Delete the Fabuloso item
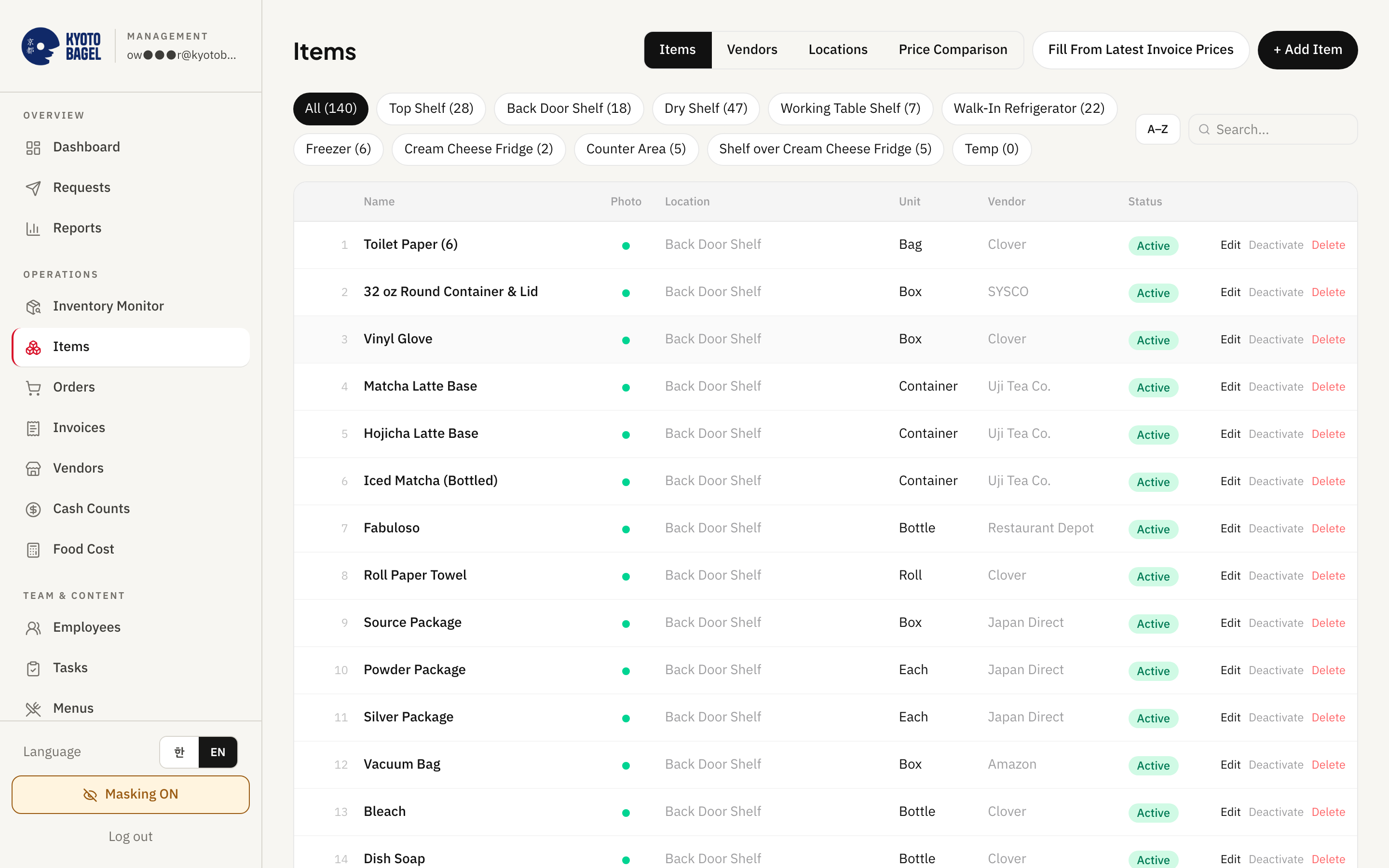 [x=1328, y=528]
